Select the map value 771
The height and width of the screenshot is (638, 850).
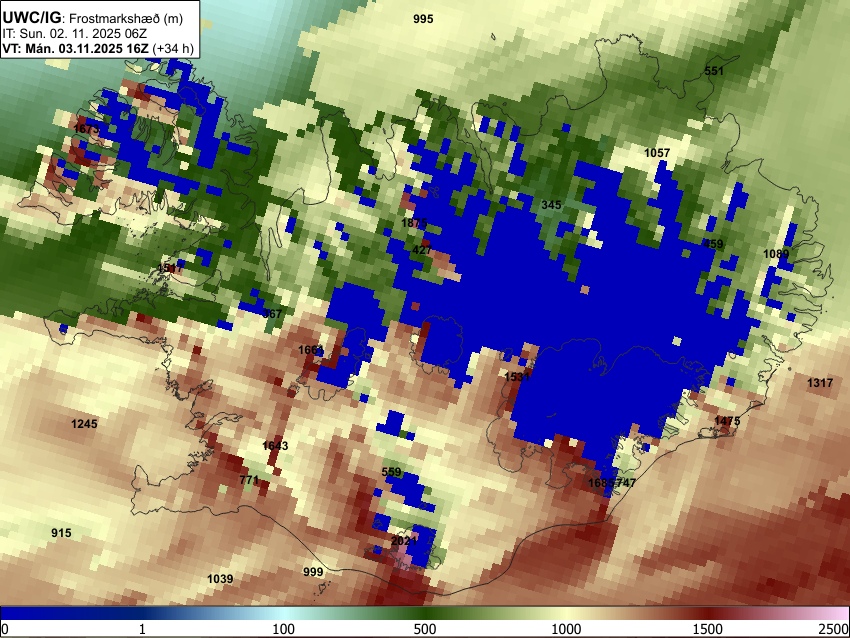click(x=249, y=480)
